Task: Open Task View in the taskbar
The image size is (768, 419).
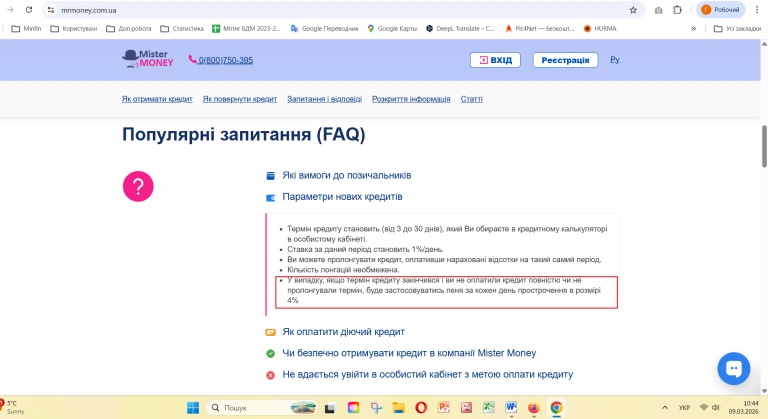Action: 330,408
